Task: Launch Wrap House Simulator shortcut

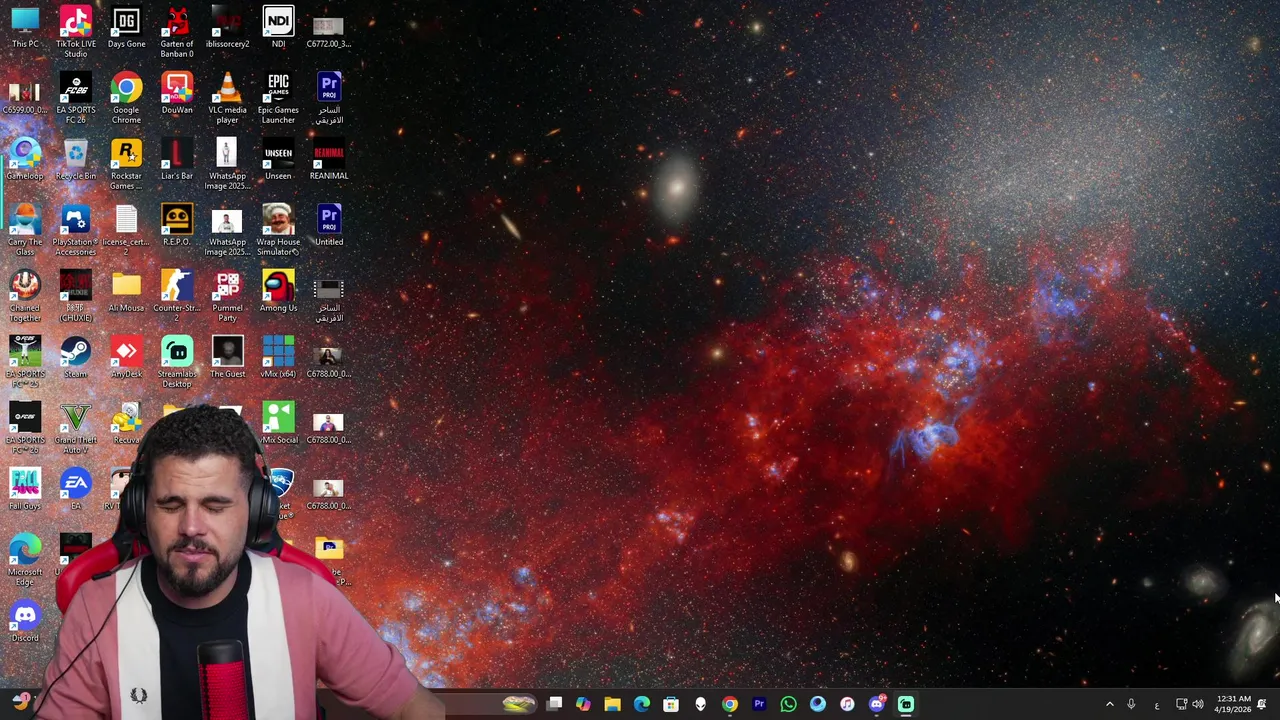Action: [x=278, y=230]
